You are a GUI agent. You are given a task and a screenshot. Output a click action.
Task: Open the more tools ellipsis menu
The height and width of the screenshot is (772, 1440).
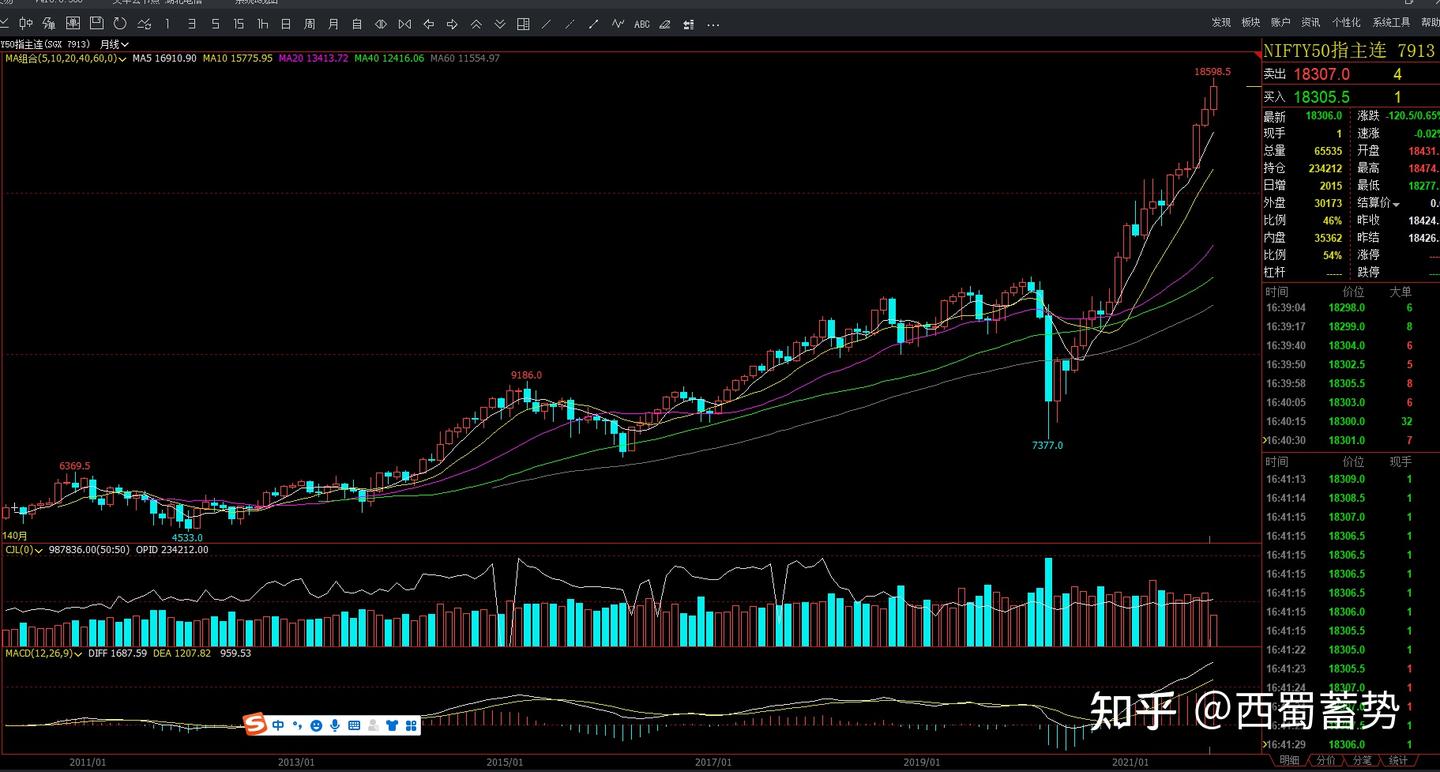tap(713, 23)
